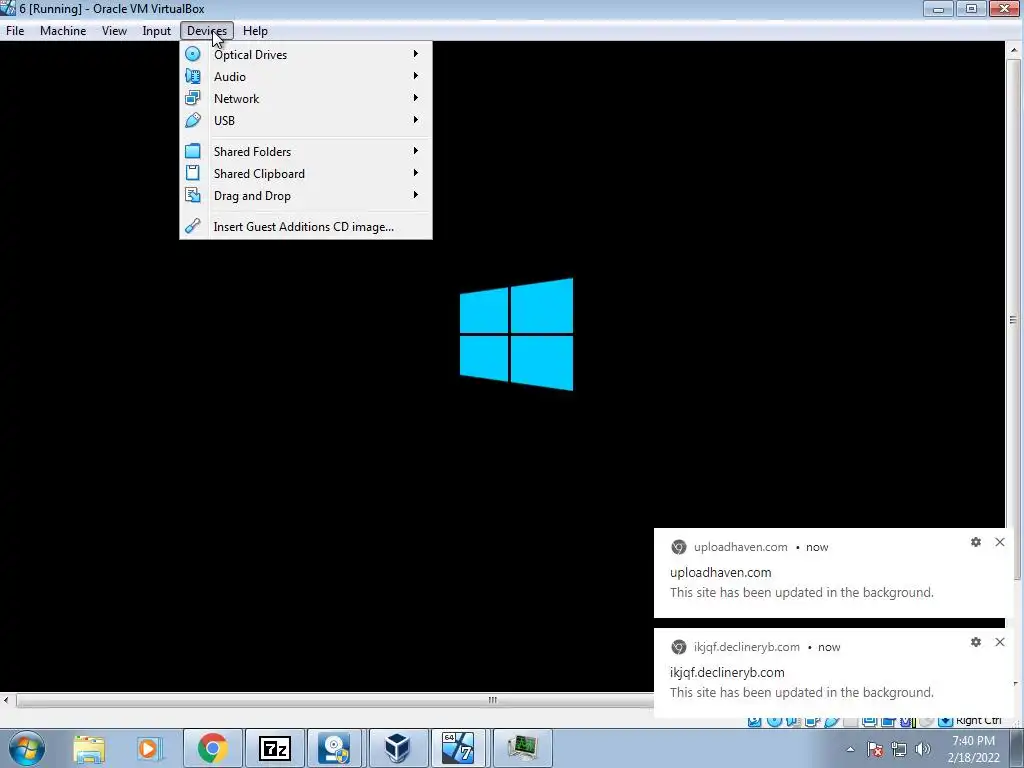1024x768 pixels.
Task: Expand the Drag and Drop submenu arrow
Action: pyautogui.click(x=415, y=195)
